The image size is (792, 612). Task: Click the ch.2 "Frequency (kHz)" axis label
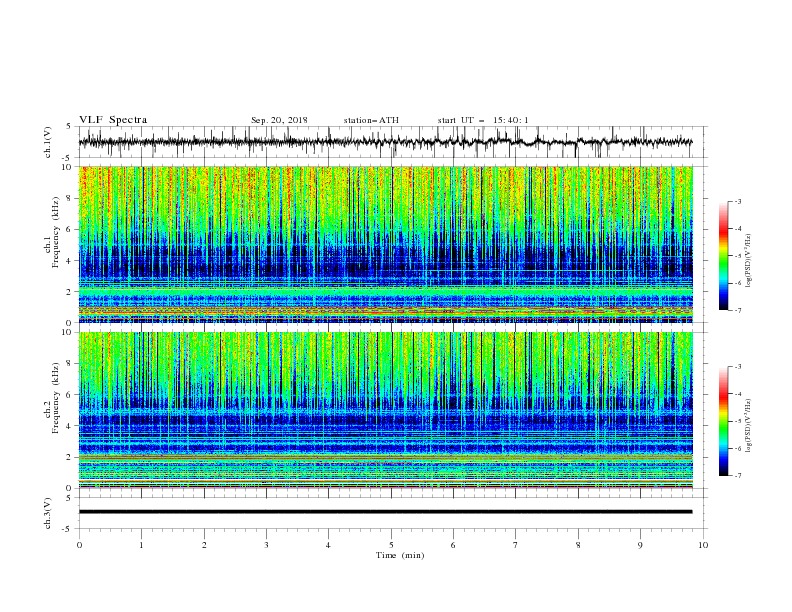click(x=56, y=397)
